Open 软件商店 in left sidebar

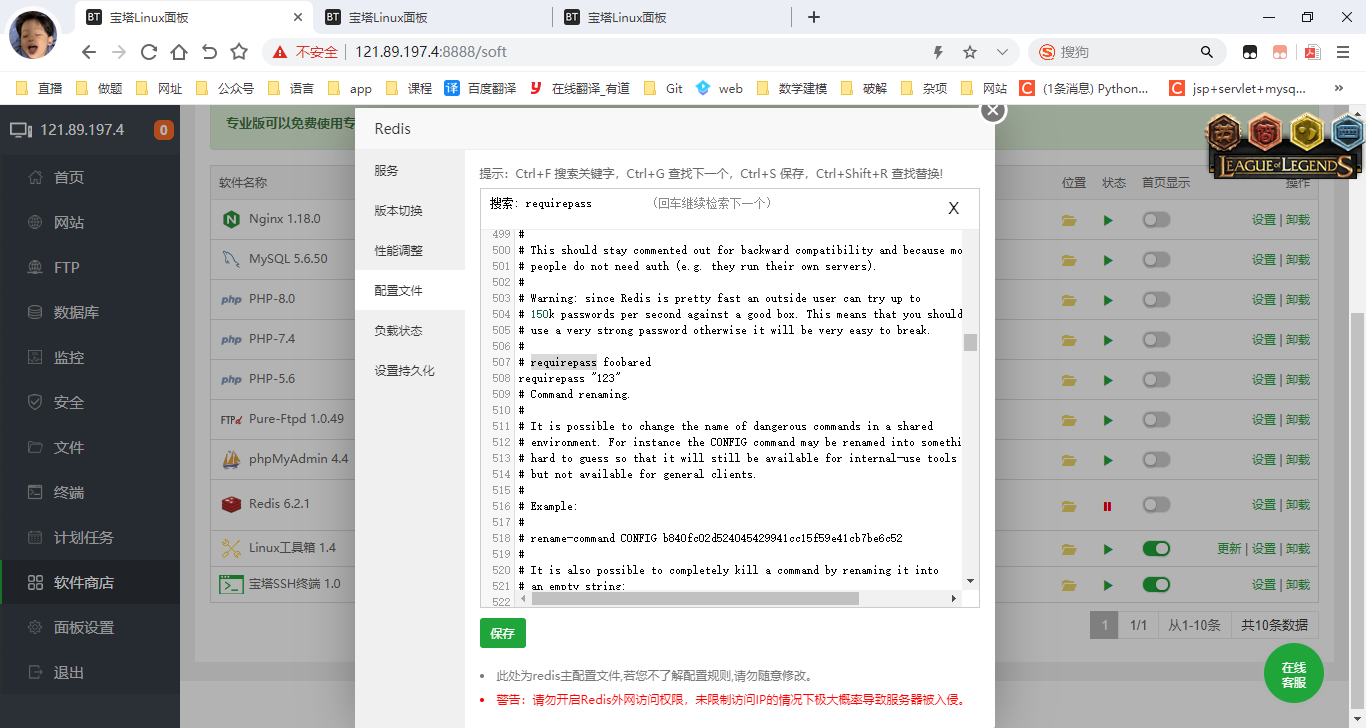tap(84, 582)
